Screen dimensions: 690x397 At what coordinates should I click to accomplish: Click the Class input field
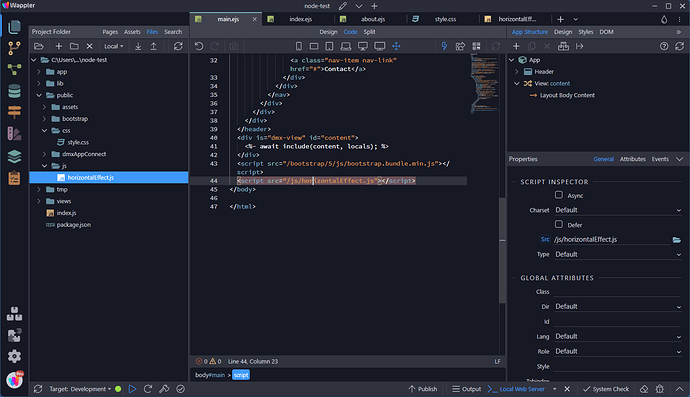(x=618, y=291)
